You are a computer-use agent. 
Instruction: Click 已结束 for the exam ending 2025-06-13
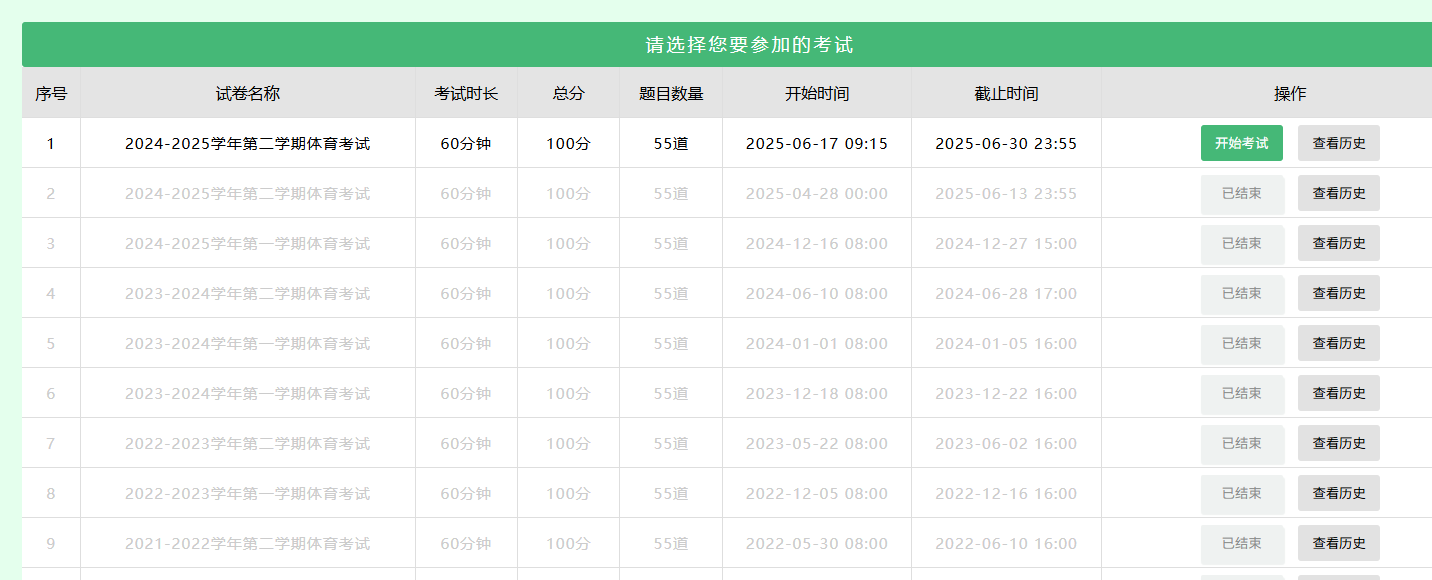(x=1242, y=193)
